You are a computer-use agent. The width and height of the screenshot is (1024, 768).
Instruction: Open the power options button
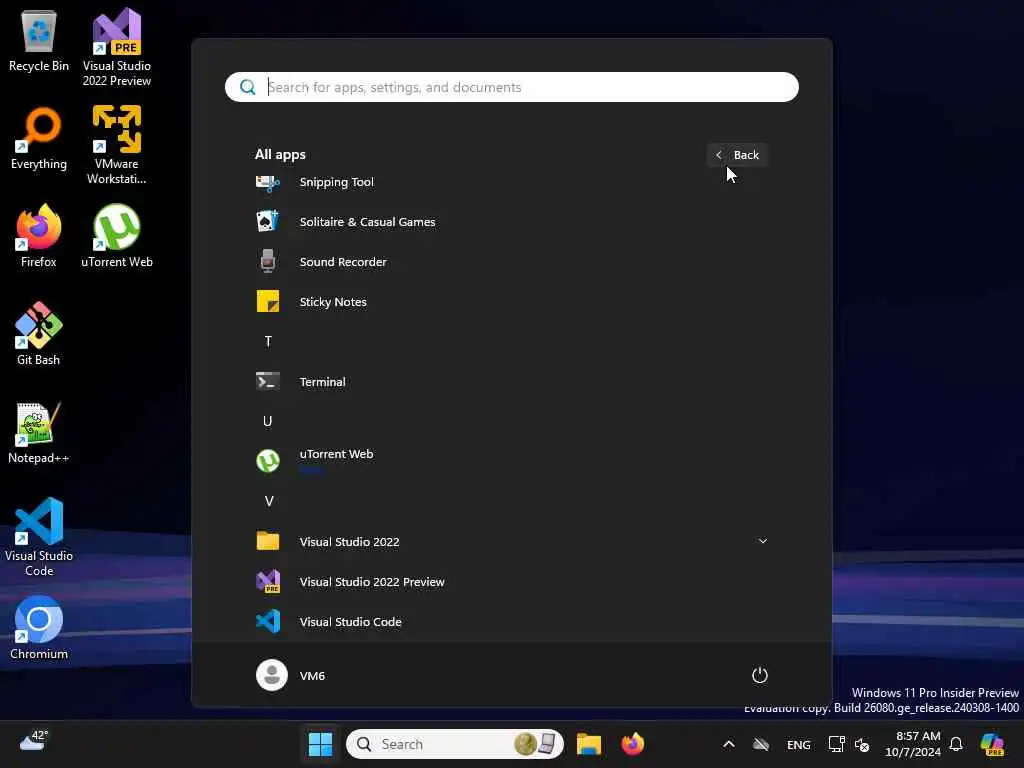[x=760, y=675]
